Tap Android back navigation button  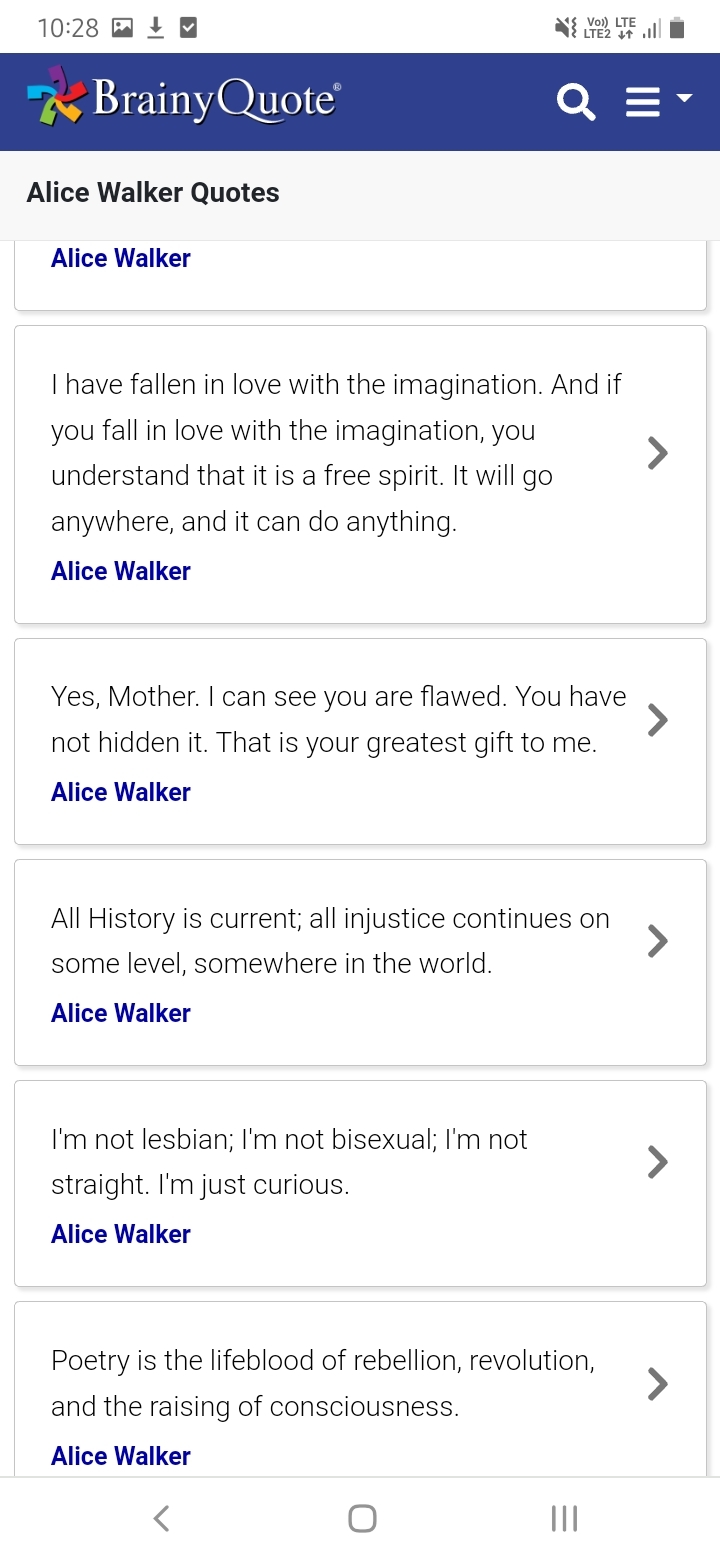(161, 1518)
